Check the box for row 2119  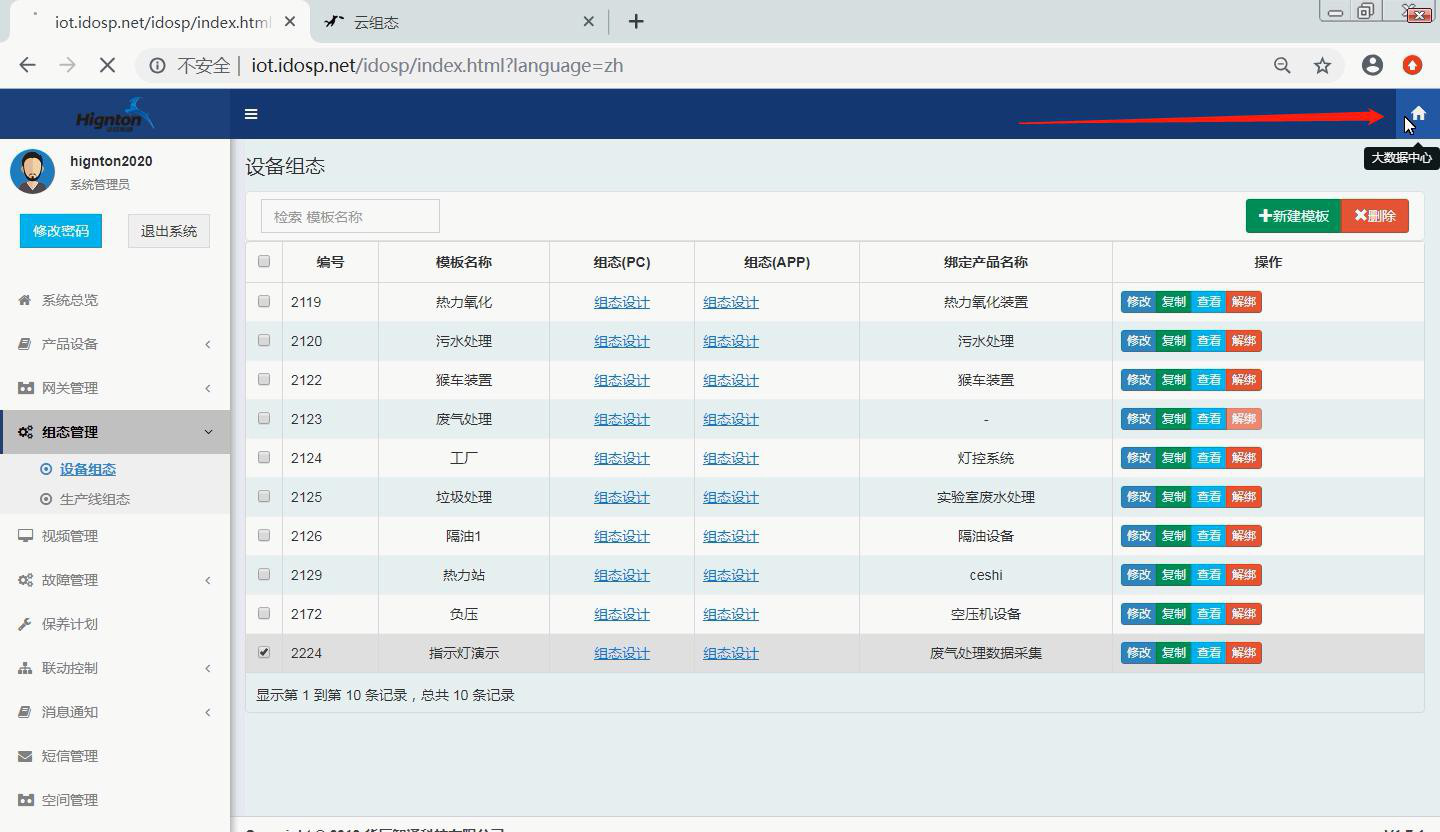coord(264,301)
